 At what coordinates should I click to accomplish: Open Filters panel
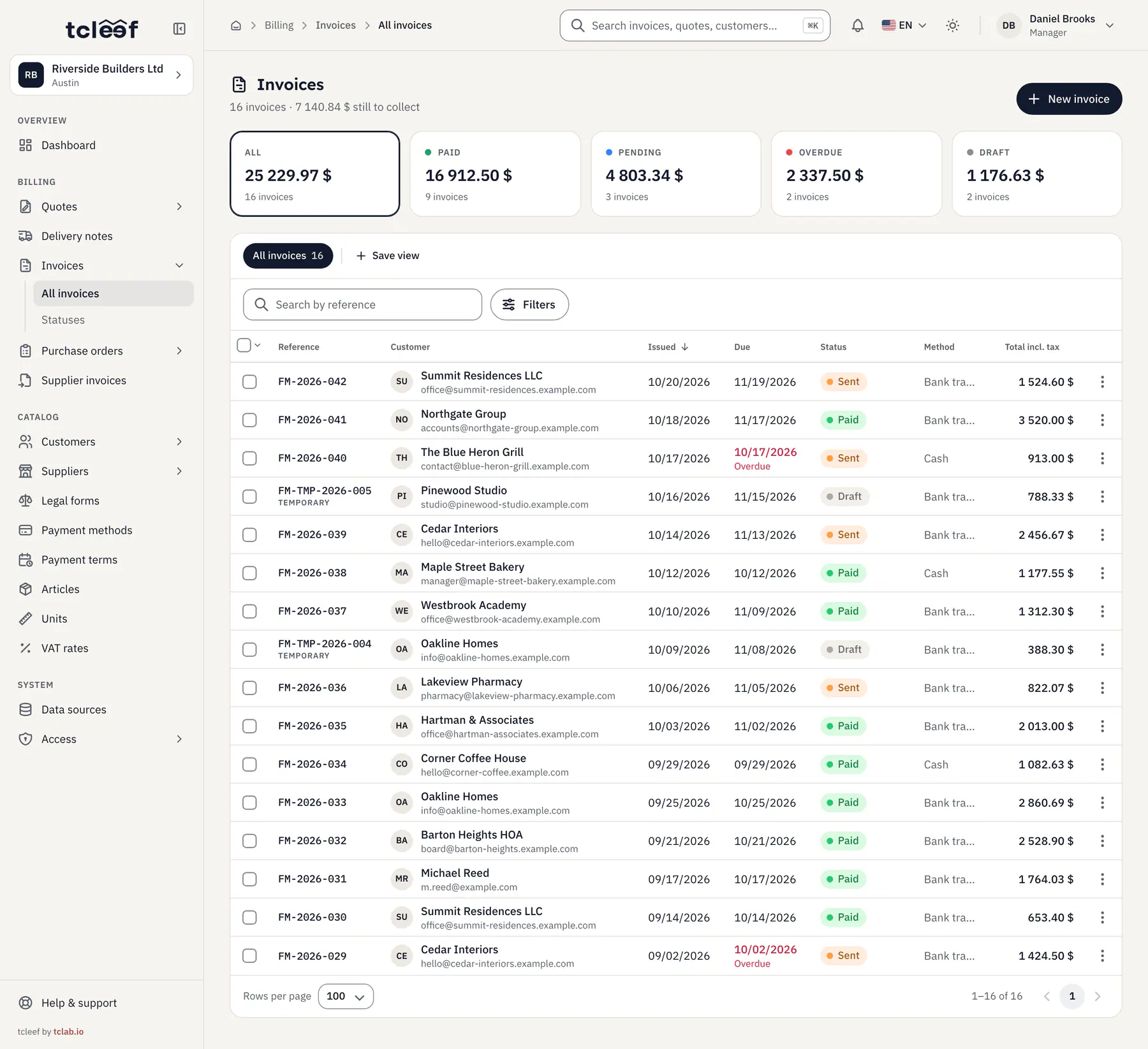click(x=529, y=305)
